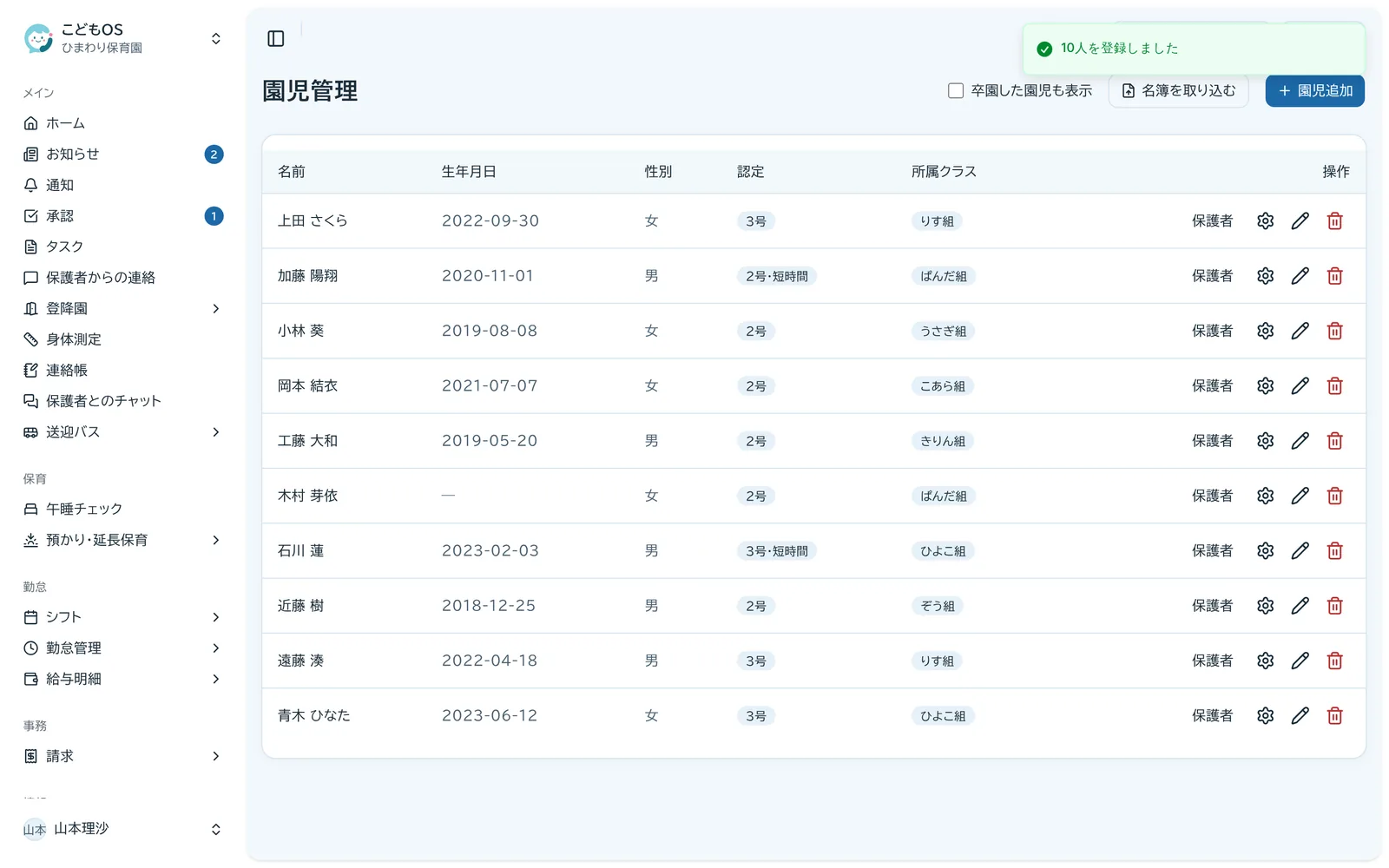Open 保護者 link for 石川 蓮

[1212, 550]
